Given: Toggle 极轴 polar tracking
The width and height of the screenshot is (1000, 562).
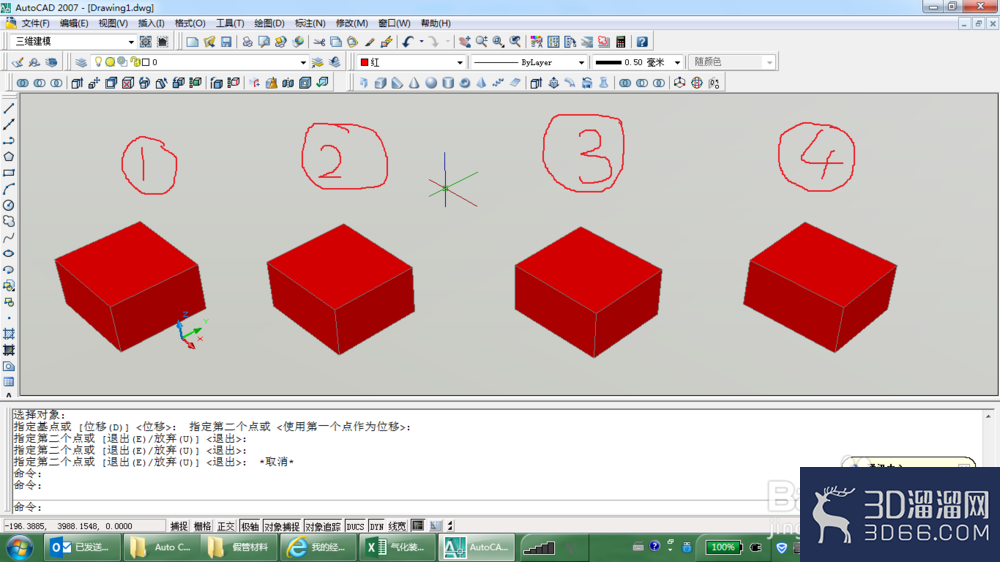Looking at the screenshot, I should pyautogui.click(x=250, y=526).
